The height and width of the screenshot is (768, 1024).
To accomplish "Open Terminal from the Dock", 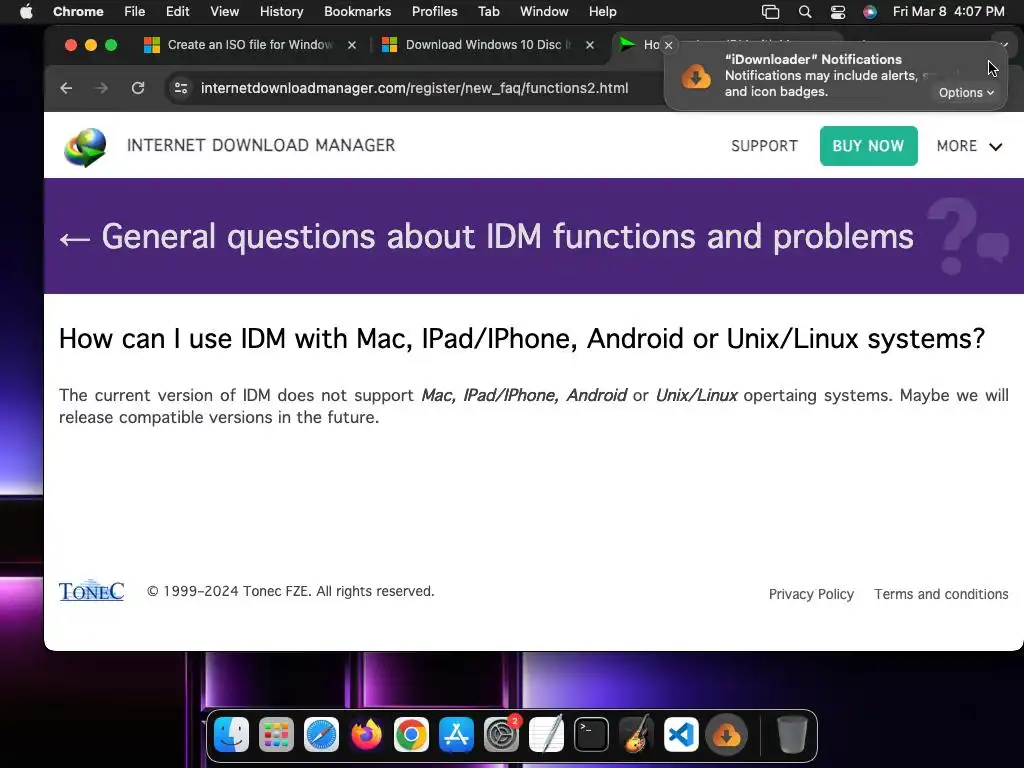I will [x=592, y=735].
